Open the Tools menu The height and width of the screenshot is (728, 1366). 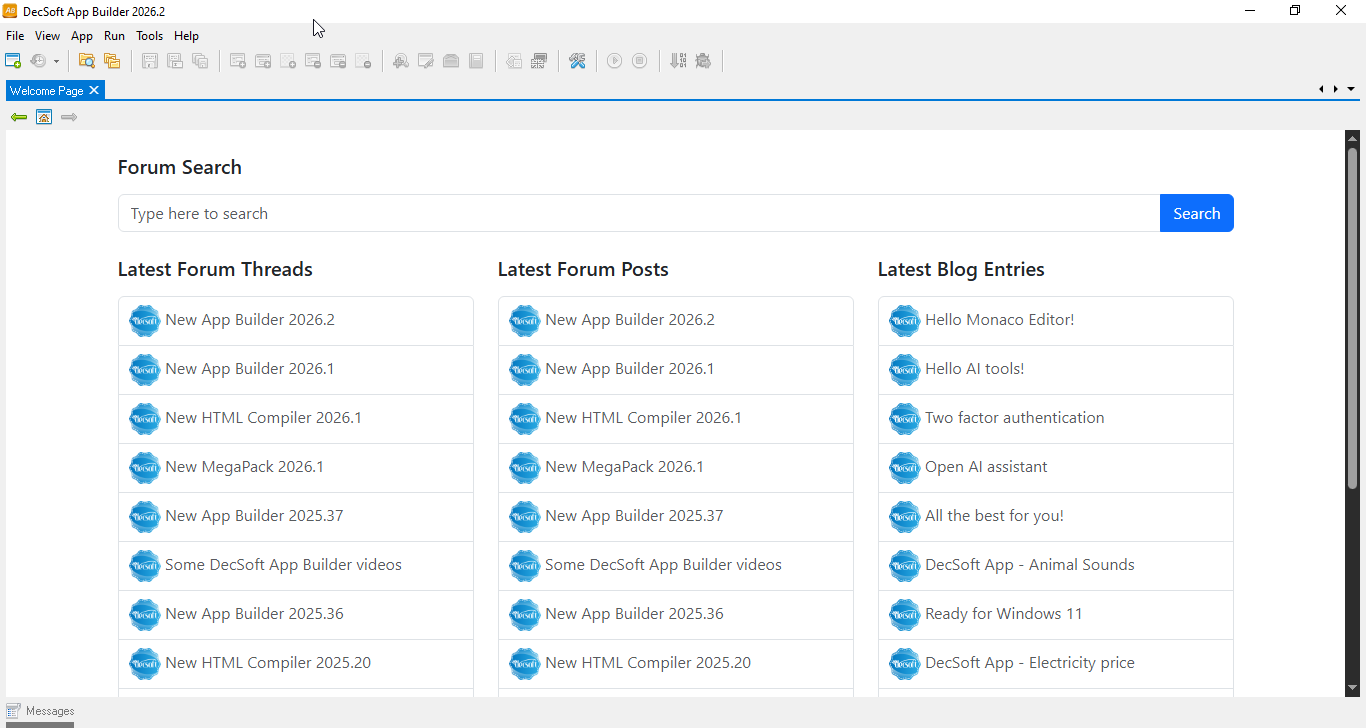point(149,36)
